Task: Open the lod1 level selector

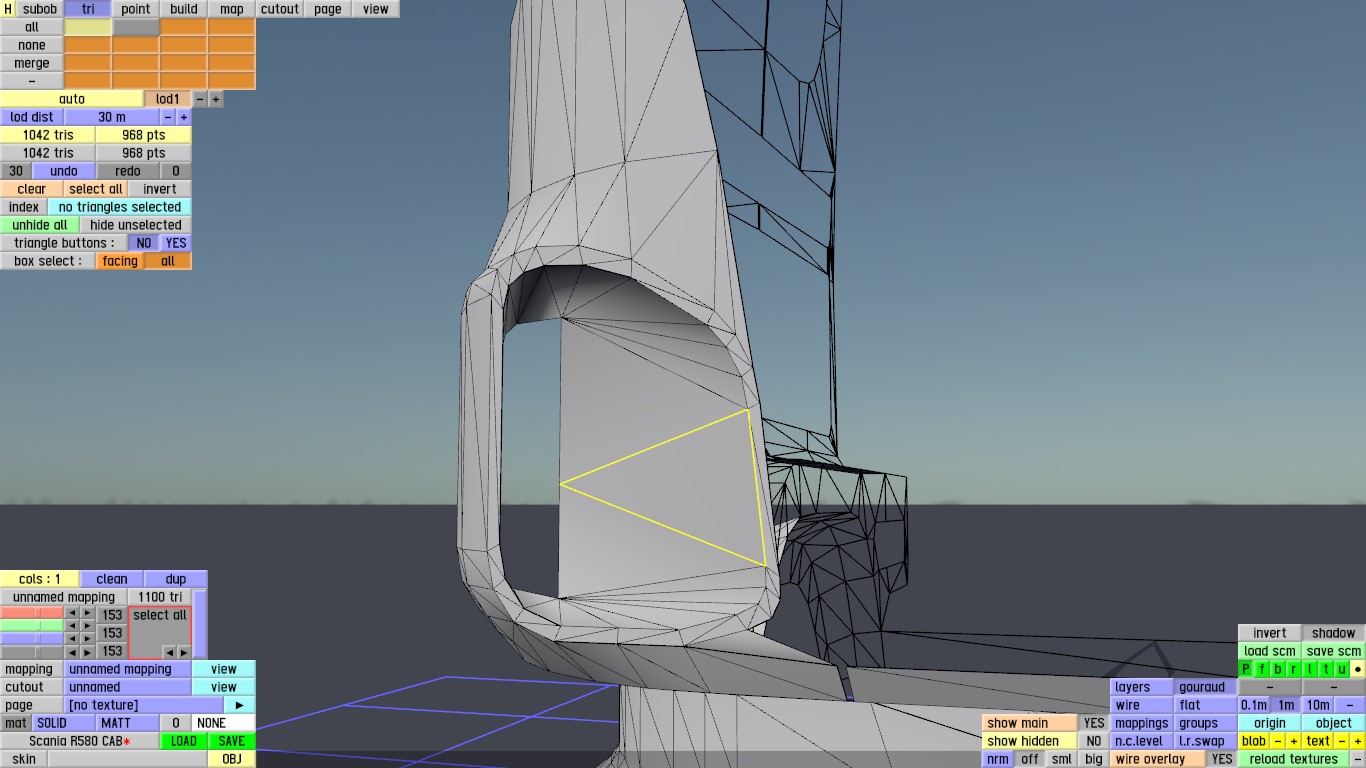Action: point(168,99)
